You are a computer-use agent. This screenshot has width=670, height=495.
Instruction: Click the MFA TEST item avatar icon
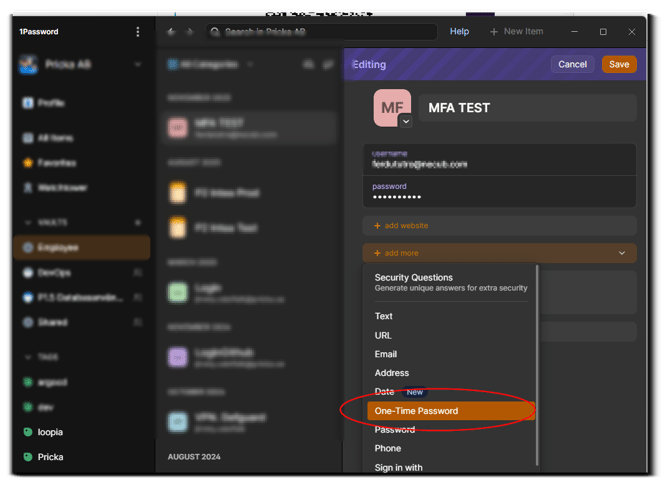pos(392,108)
